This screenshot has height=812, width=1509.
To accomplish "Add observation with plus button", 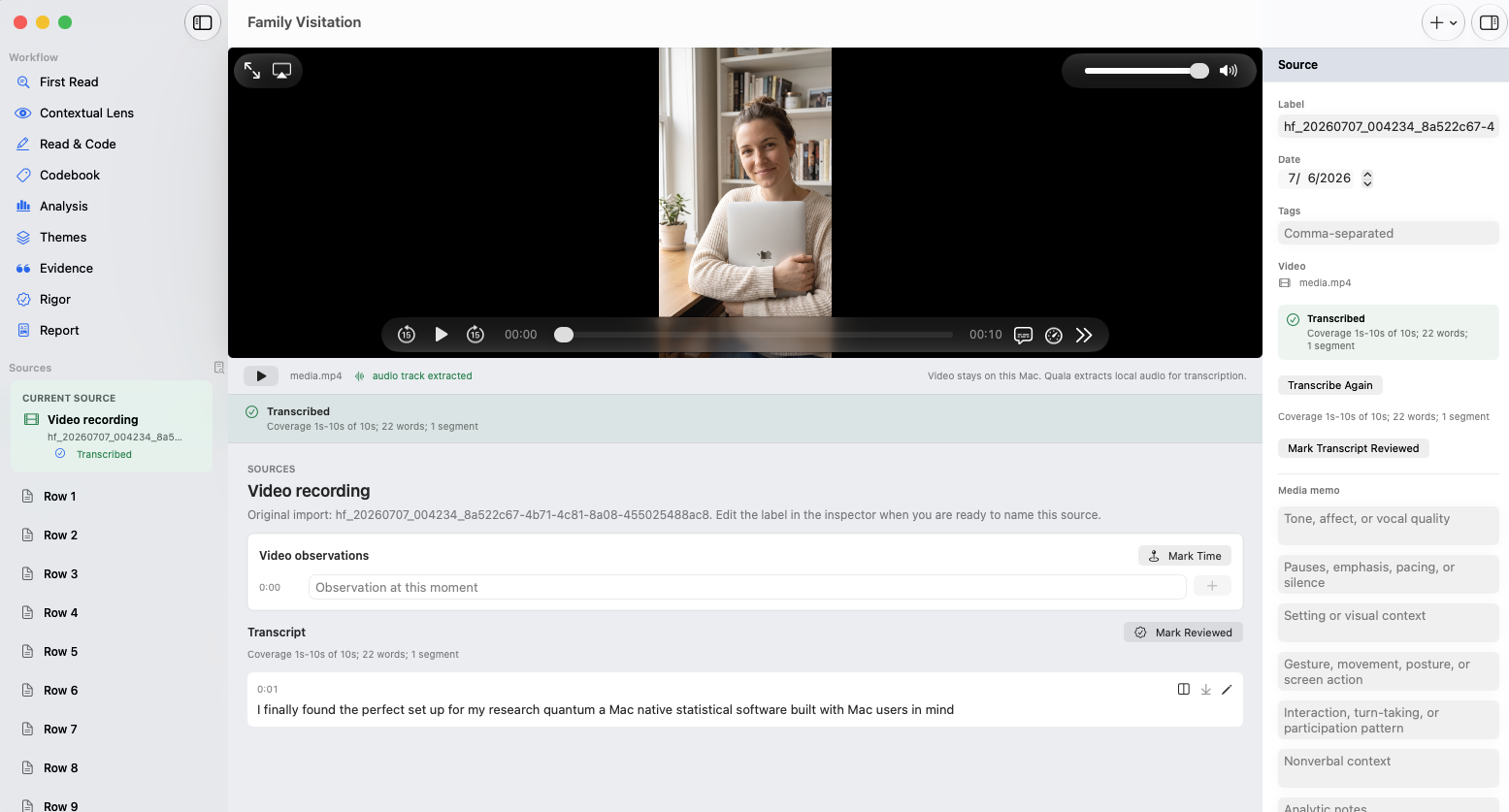I will click(1212, 586).
